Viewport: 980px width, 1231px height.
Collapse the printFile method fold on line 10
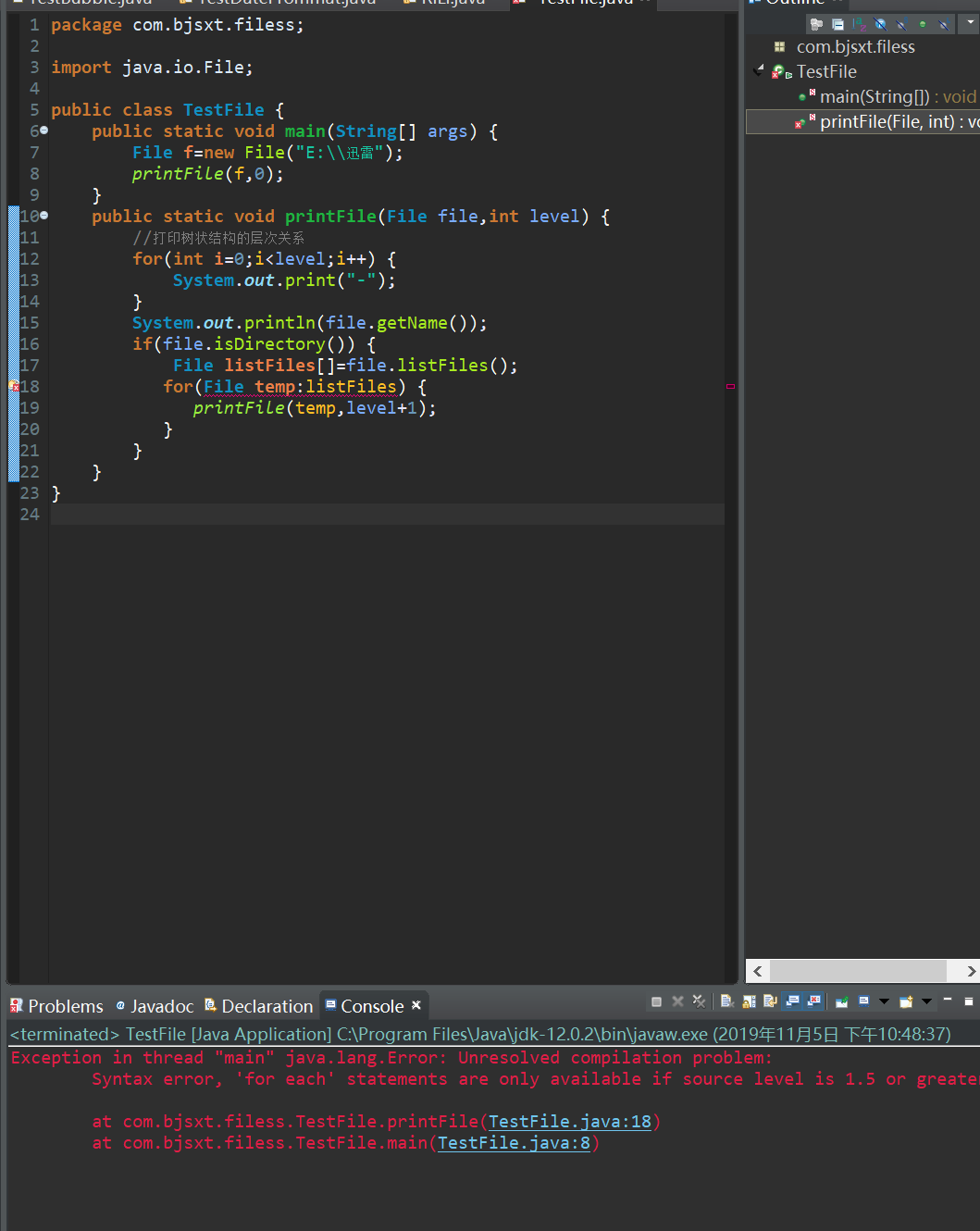(43, 217)
